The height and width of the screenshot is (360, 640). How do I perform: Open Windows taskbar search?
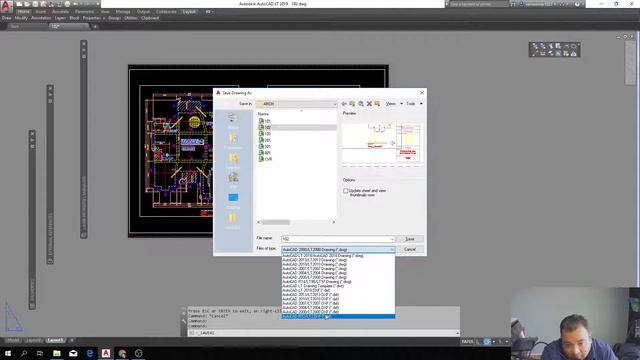[x=24, y=353]
